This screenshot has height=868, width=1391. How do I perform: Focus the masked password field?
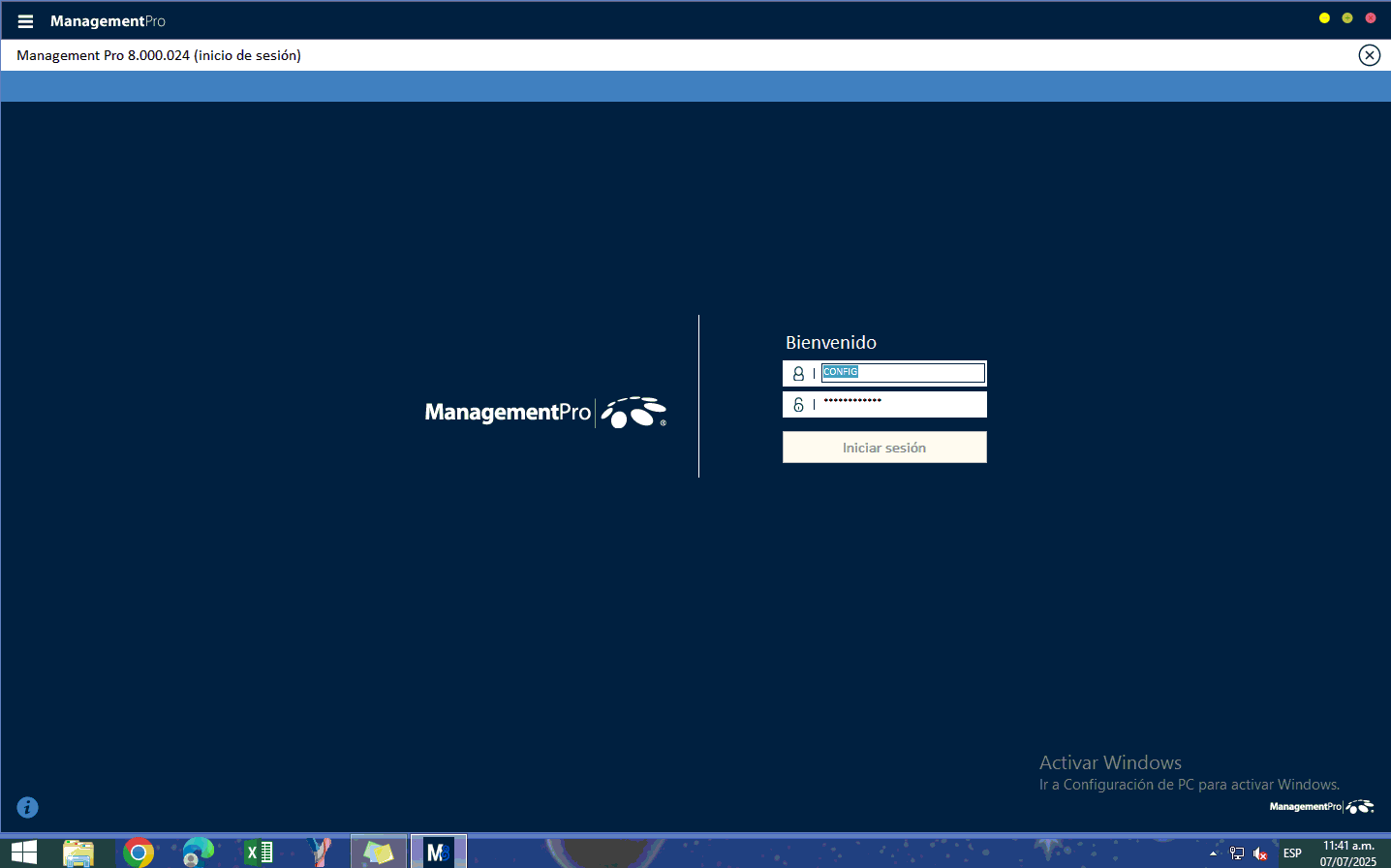pos(903,404)
